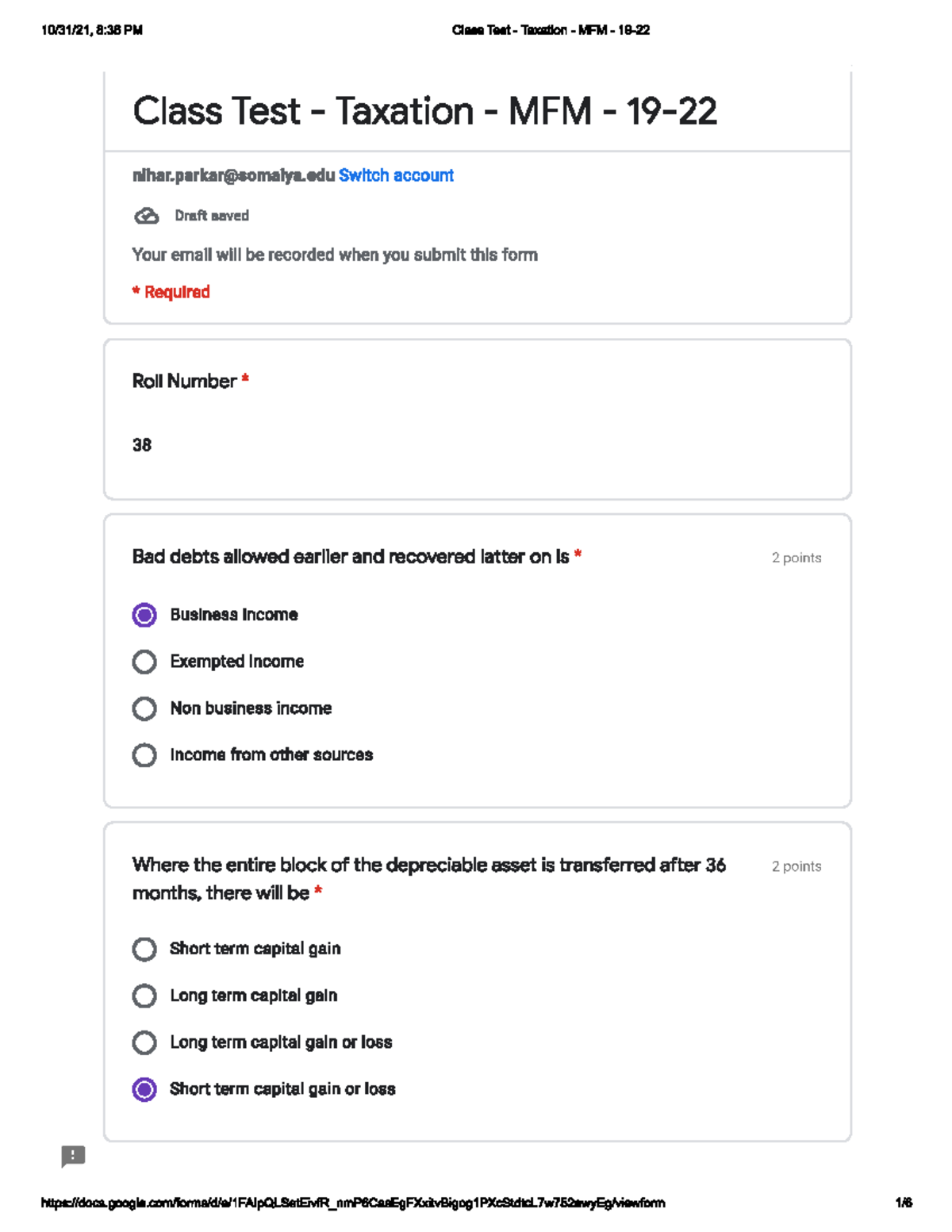Click the page header document title

551,30
